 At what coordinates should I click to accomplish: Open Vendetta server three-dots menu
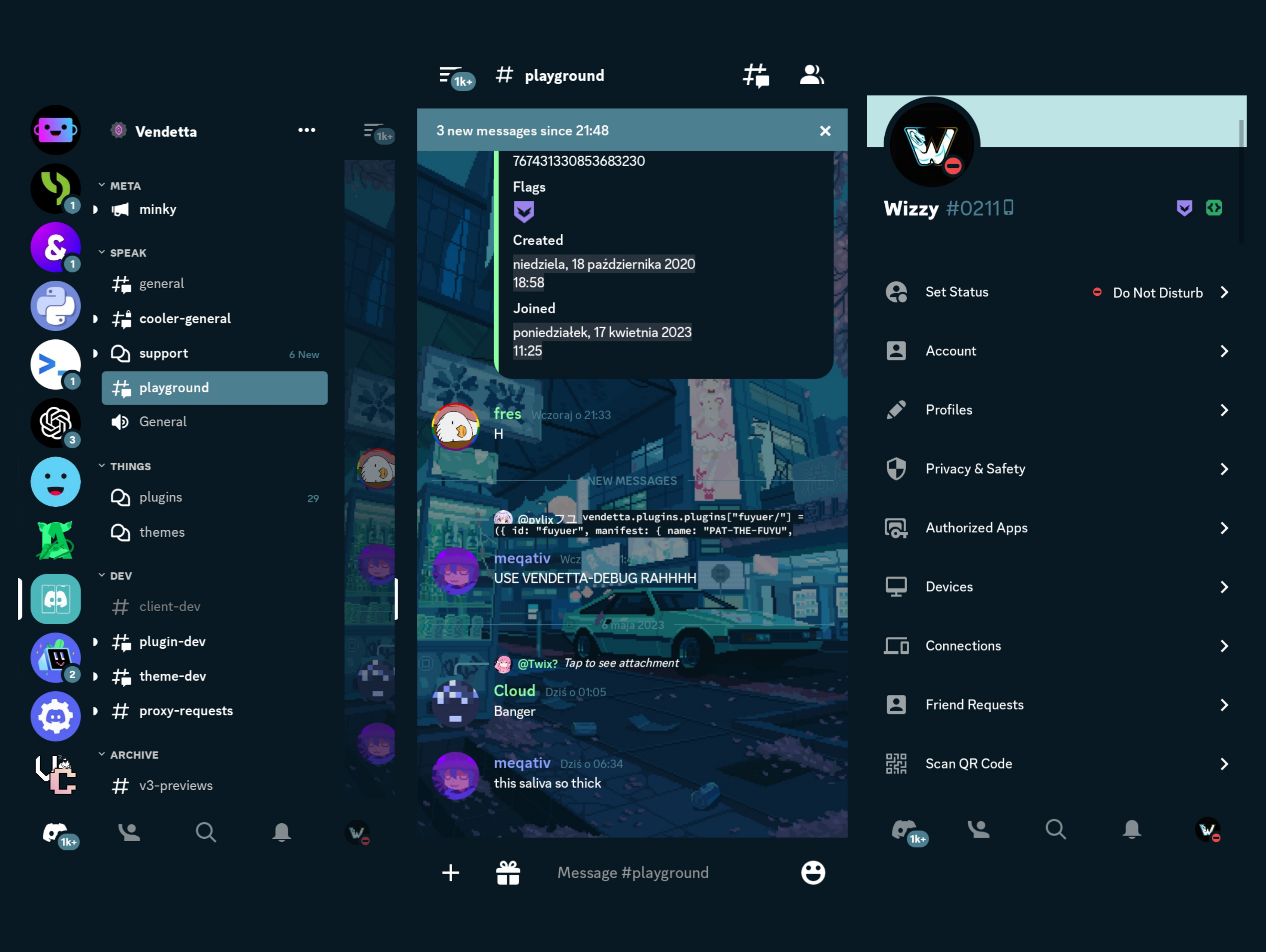pos(307,130)
